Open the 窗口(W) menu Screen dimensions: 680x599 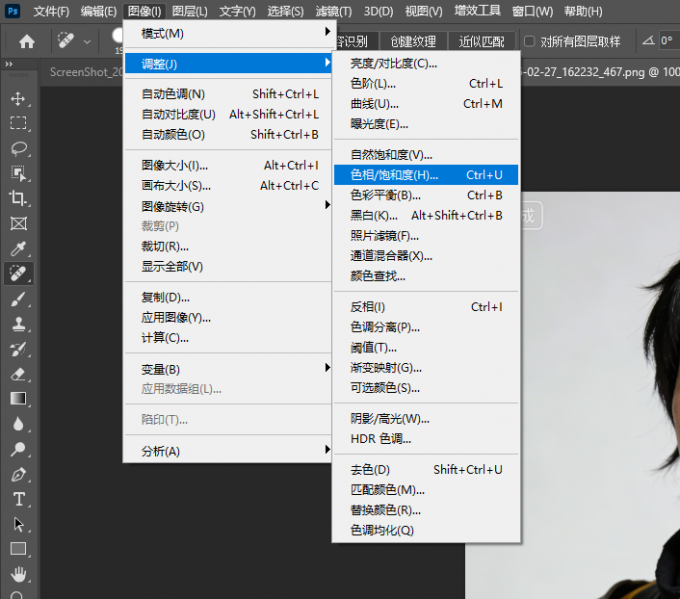point(532,11)
